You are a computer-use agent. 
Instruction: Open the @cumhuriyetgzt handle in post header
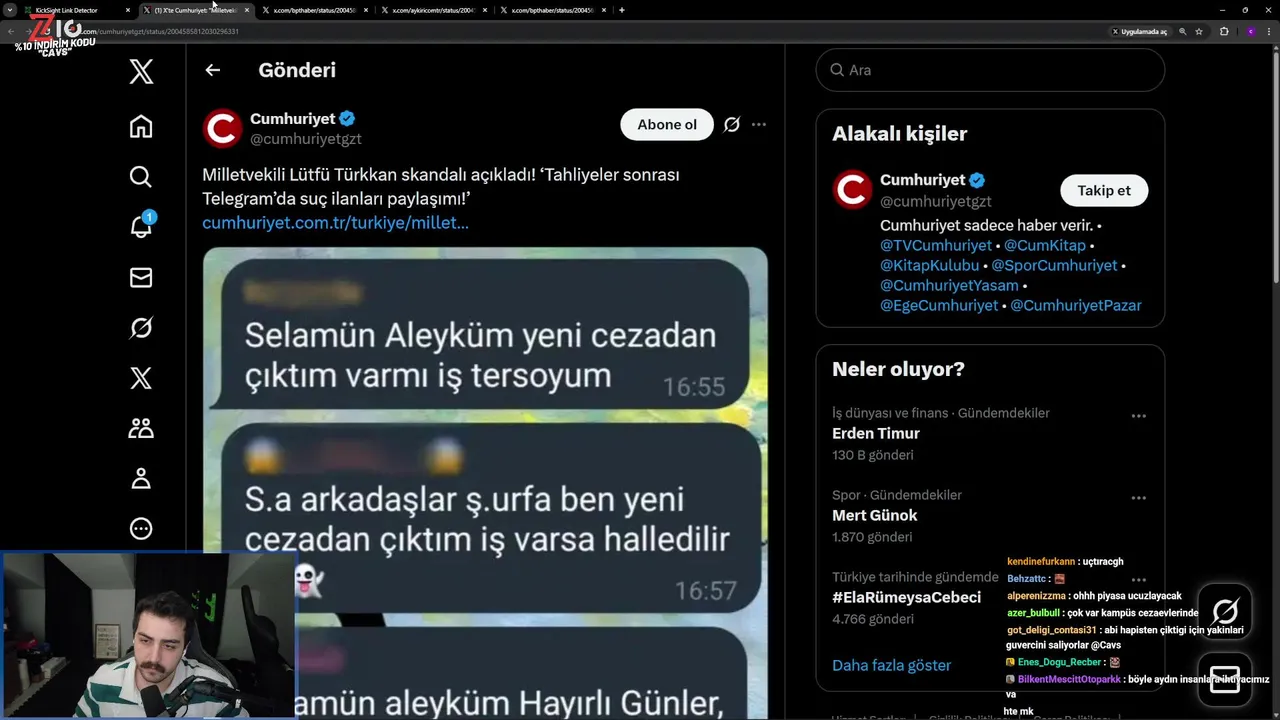pos(305,139)
